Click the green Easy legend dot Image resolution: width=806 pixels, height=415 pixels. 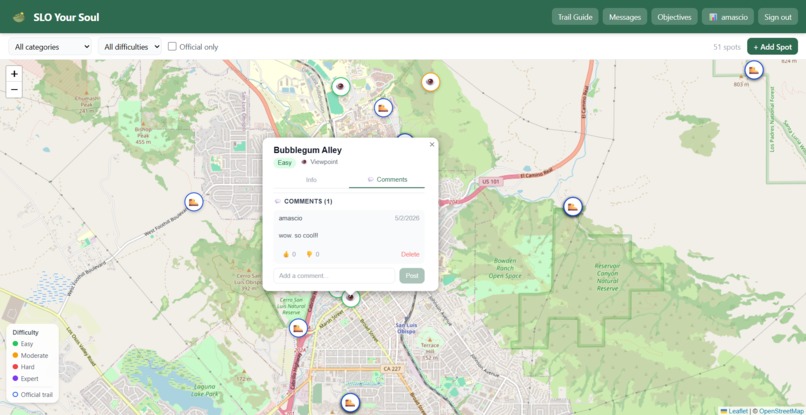[15, 344]
